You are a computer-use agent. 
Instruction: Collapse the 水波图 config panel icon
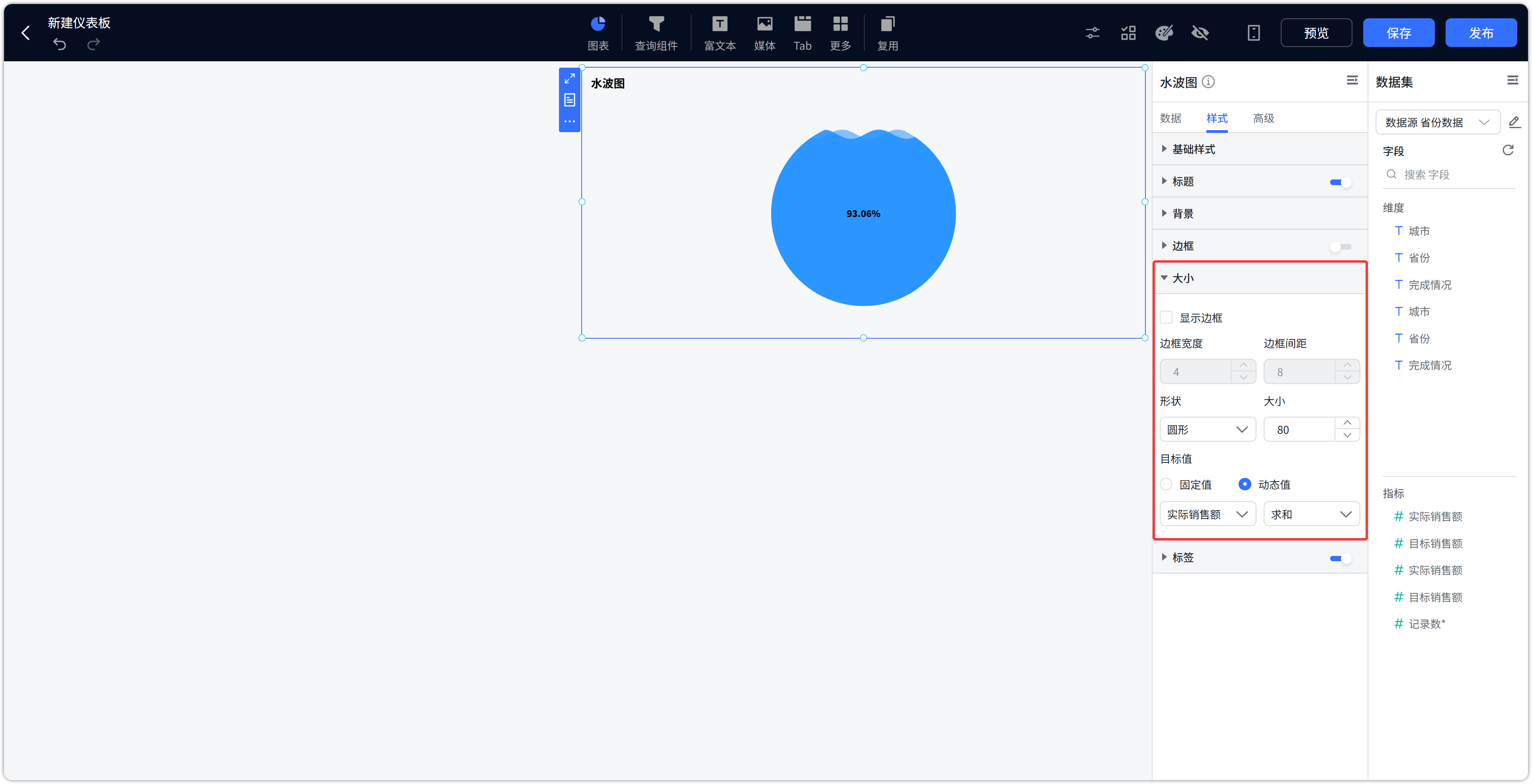[x=1352, y=80]
